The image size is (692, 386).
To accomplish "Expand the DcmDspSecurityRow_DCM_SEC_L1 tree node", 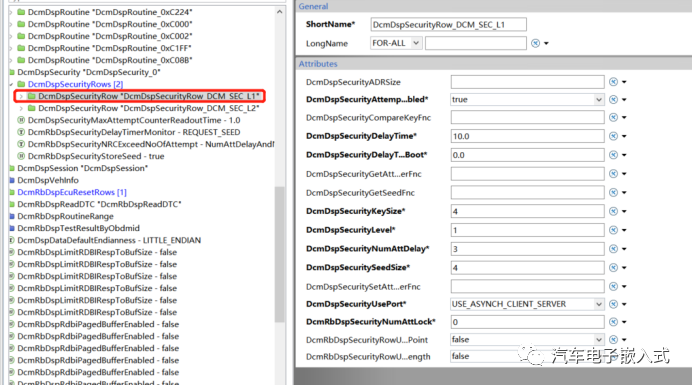I will [21, 96].
